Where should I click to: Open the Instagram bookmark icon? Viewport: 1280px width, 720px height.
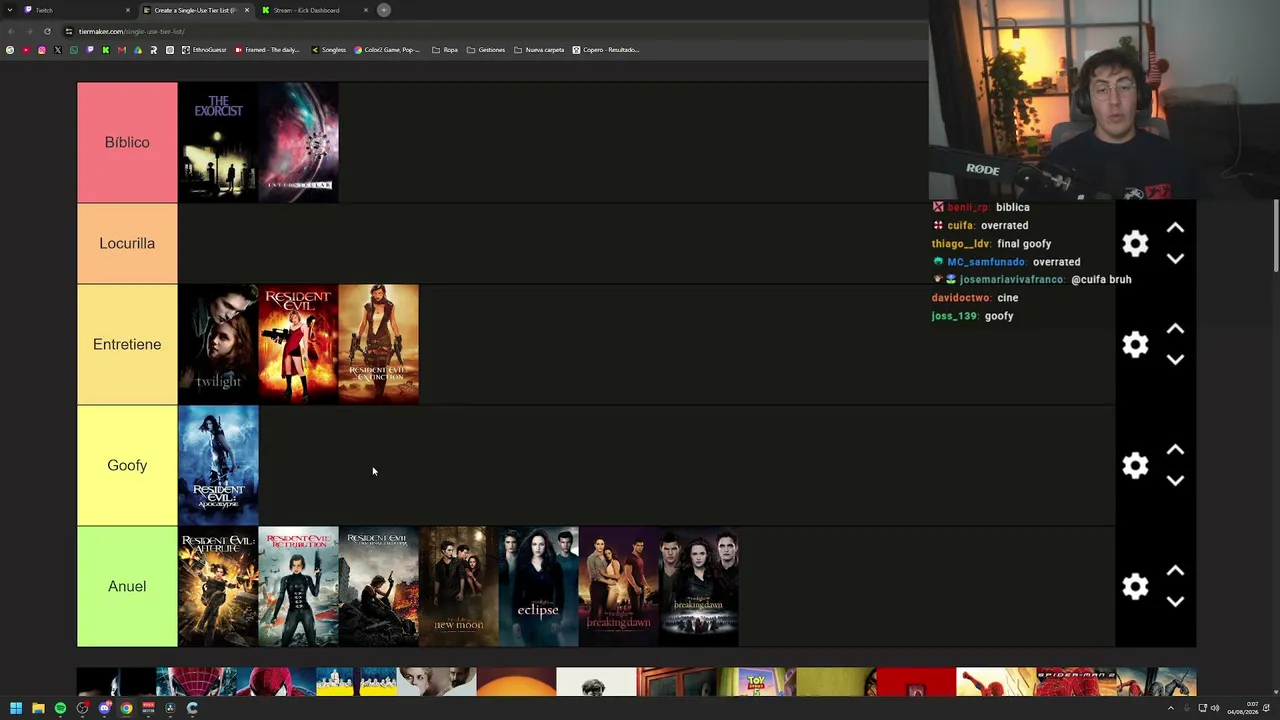pos(42,50)
